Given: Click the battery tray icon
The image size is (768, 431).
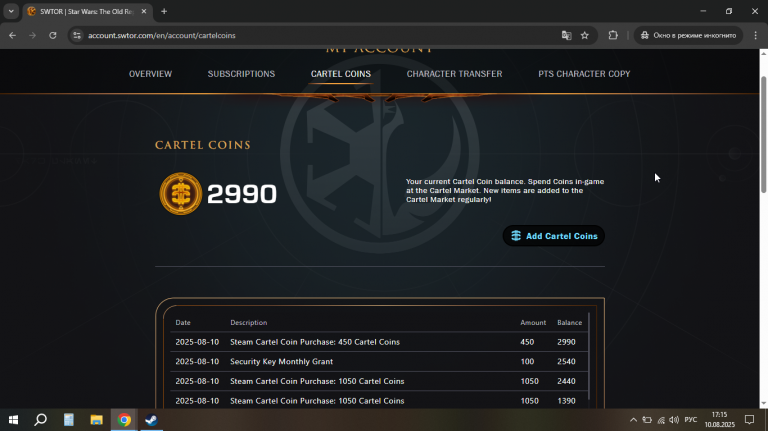Looking at the screenshot, I should [647, 420].
